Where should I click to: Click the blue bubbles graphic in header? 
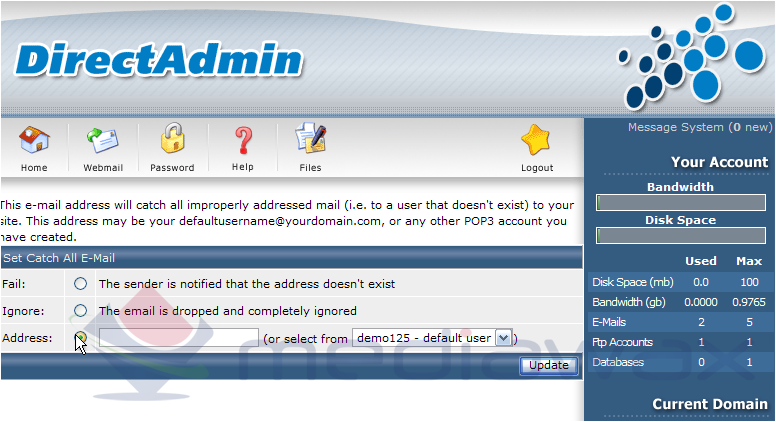[691, 55]
